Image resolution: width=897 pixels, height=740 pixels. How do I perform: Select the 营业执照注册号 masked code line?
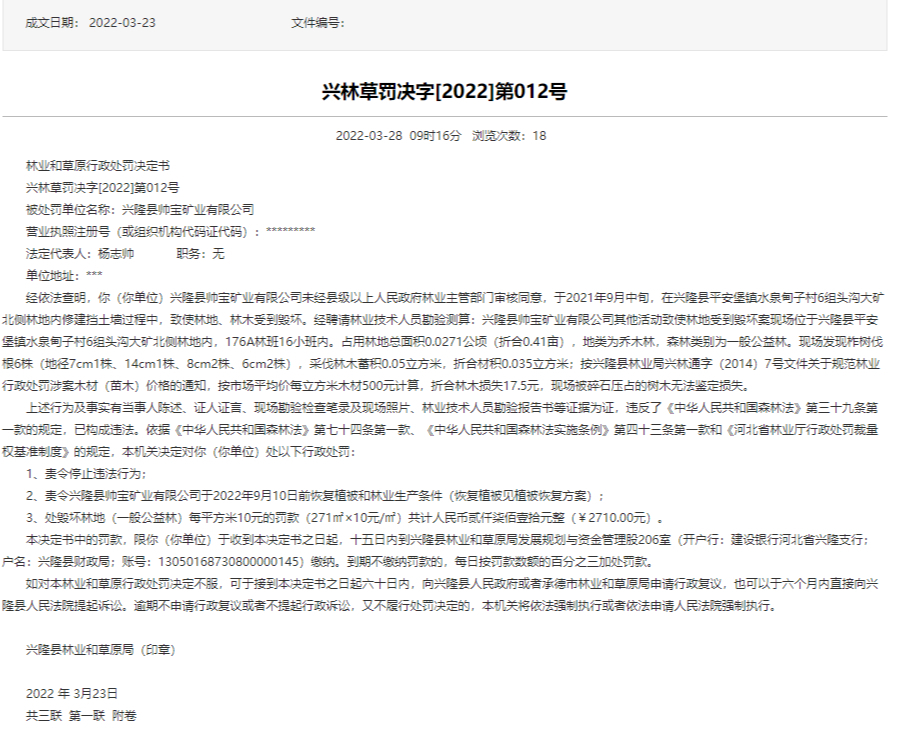tap(170, 232)
